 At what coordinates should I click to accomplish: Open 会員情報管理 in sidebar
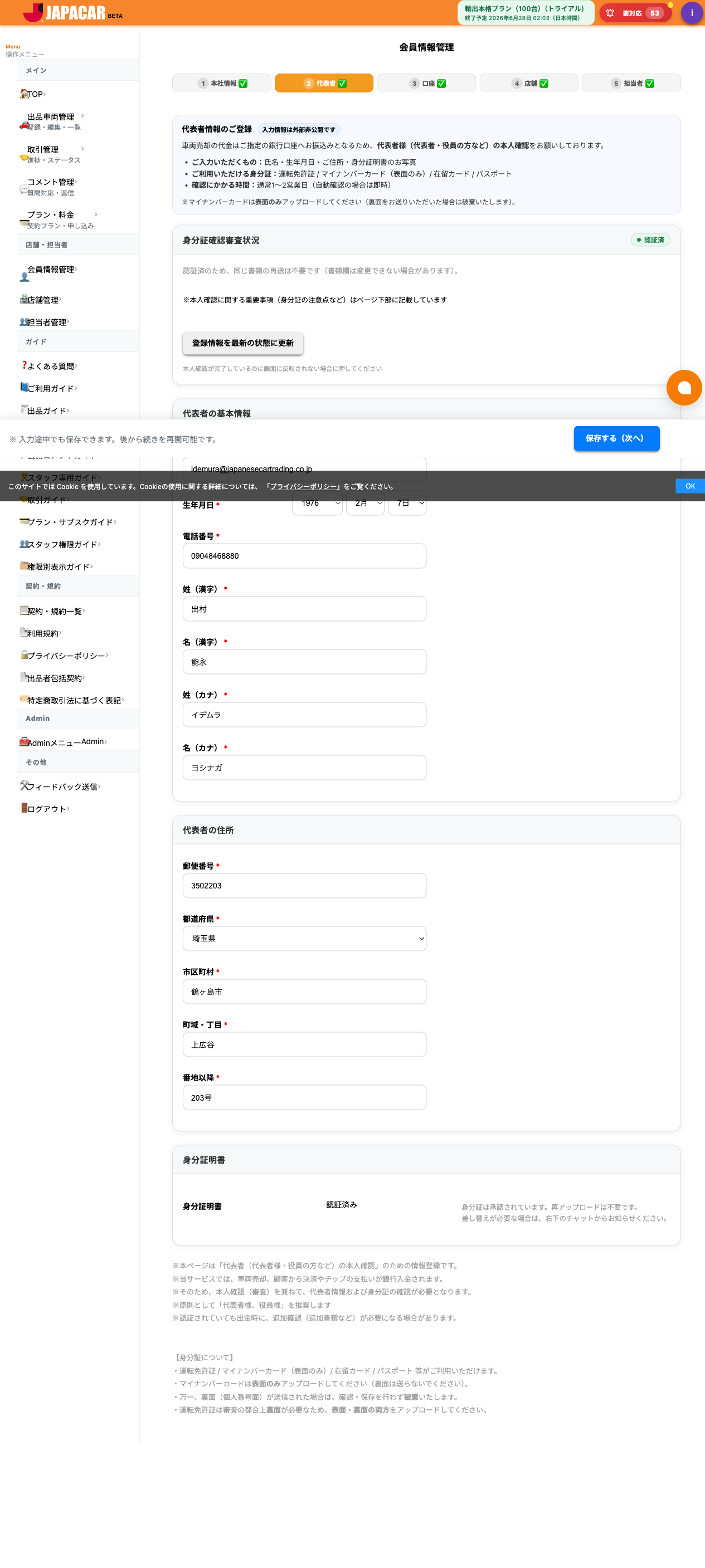coord(51,270)
